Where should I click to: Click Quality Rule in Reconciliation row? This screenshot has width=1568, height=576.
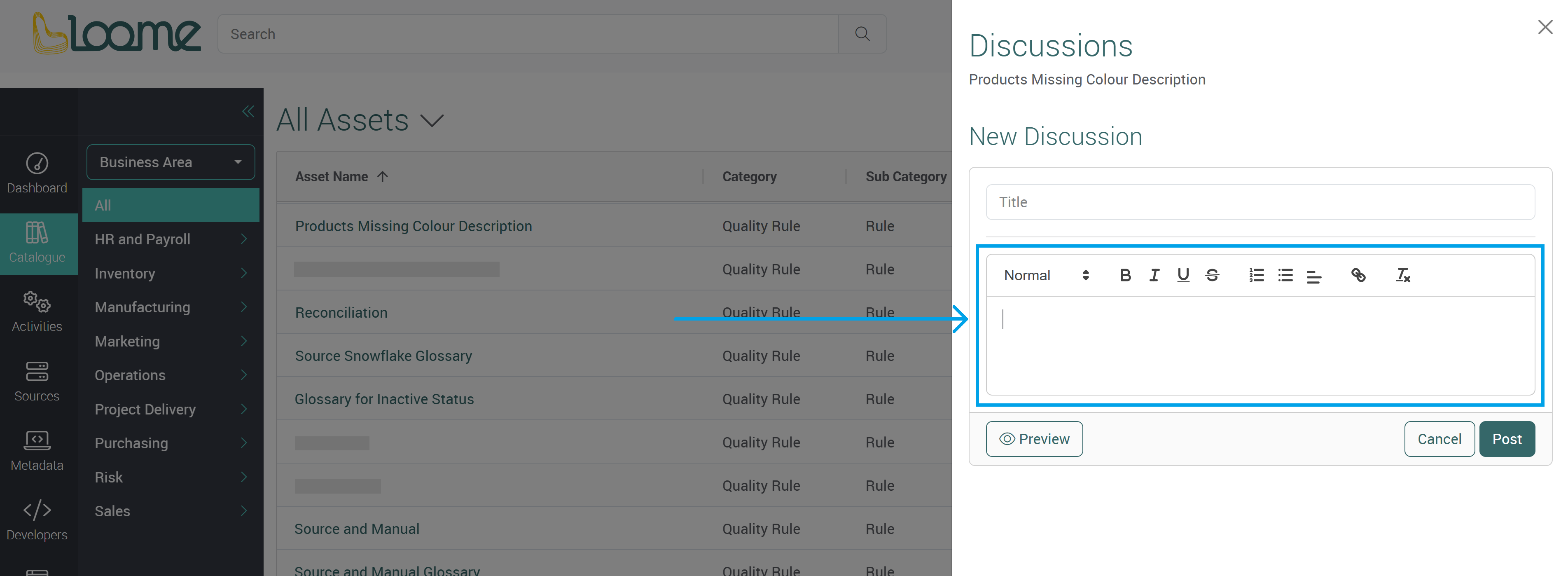761,312
